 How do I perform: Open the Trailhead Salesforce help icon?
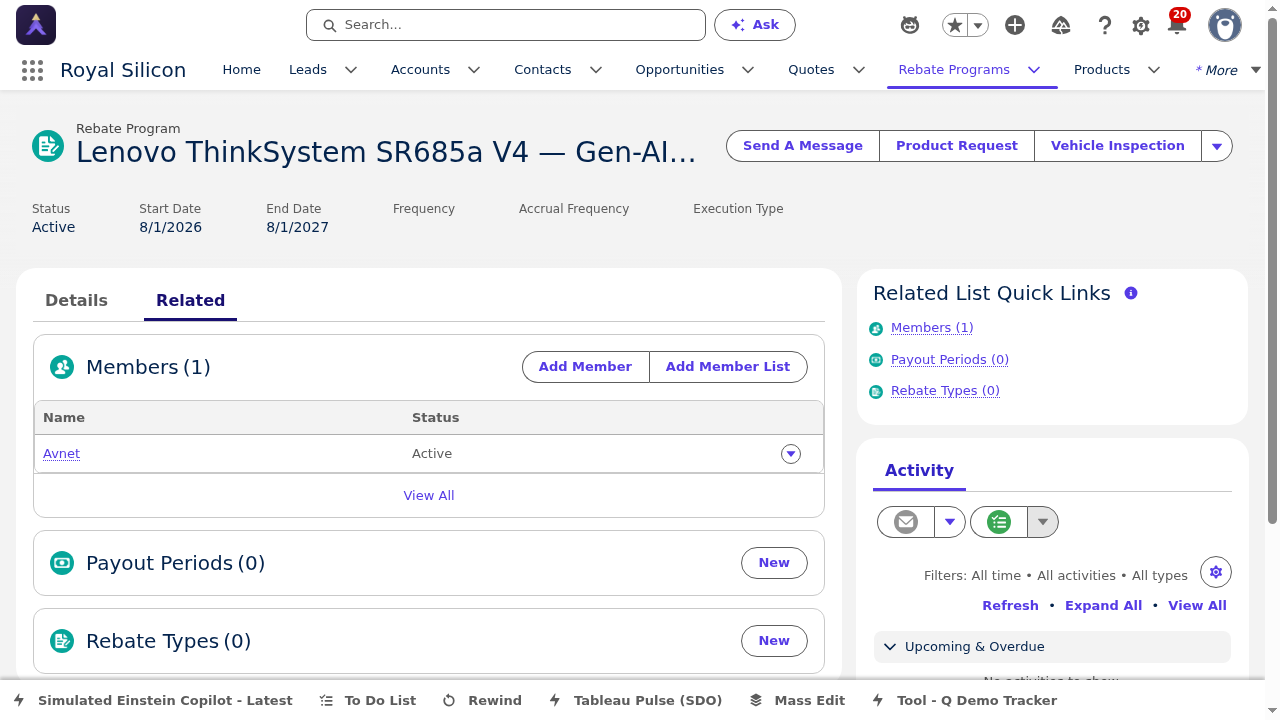click(1061, 25)
